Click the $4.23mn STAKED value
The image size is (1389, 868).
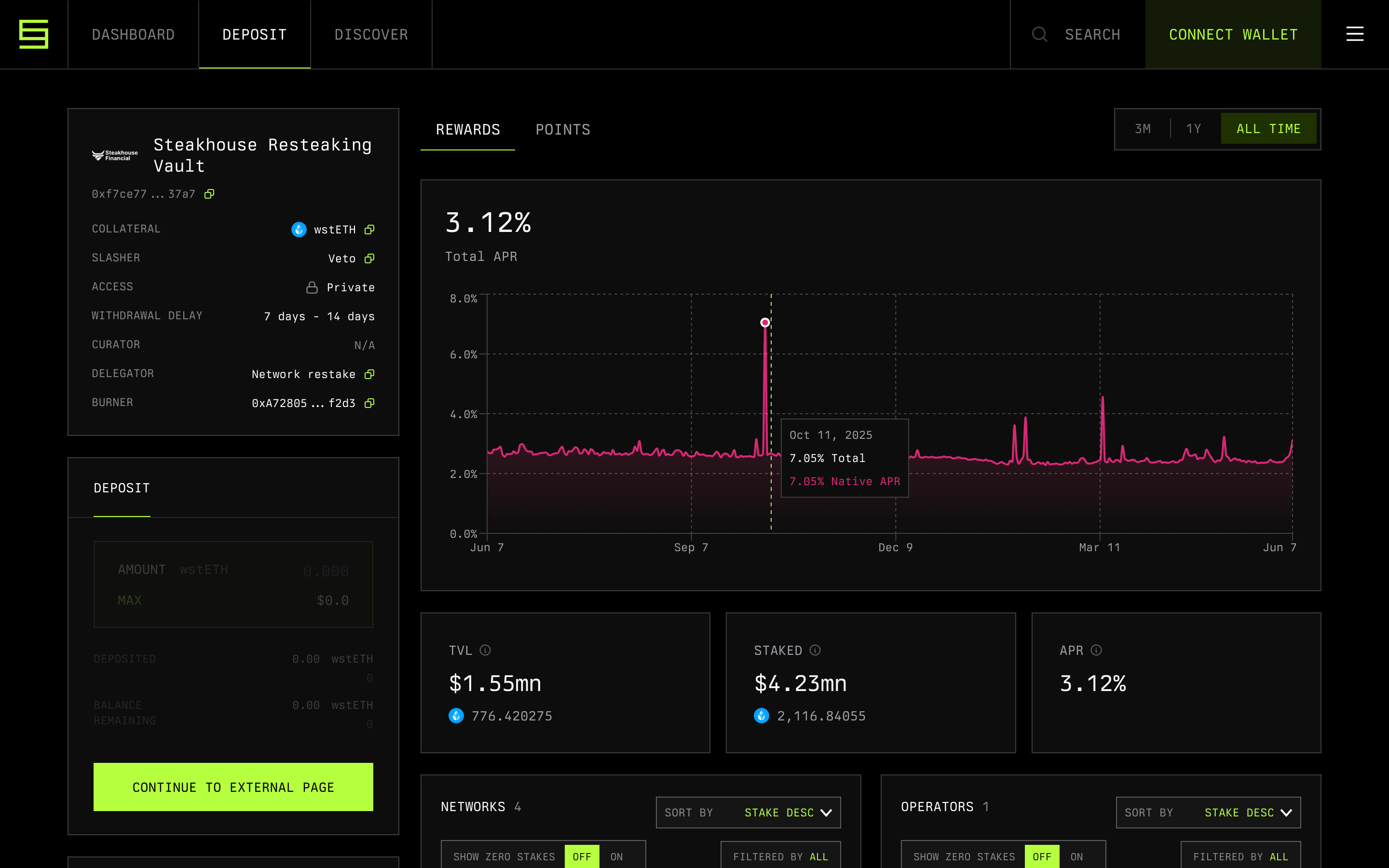800,683
